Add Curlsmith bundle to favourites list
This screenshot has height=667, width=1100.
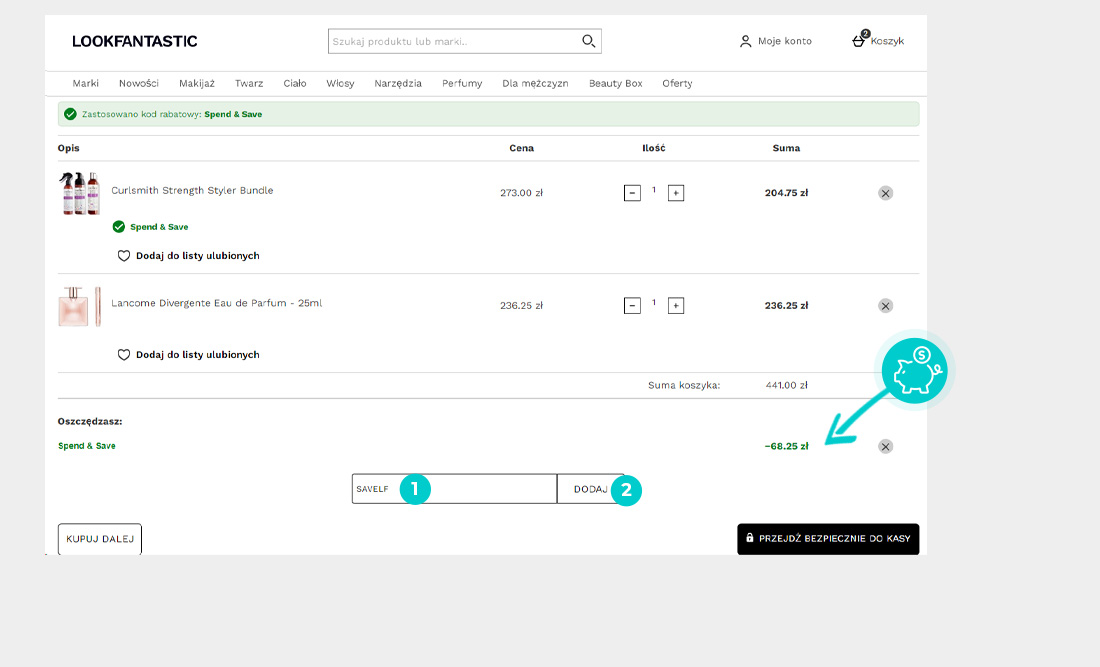coord(189,256)
